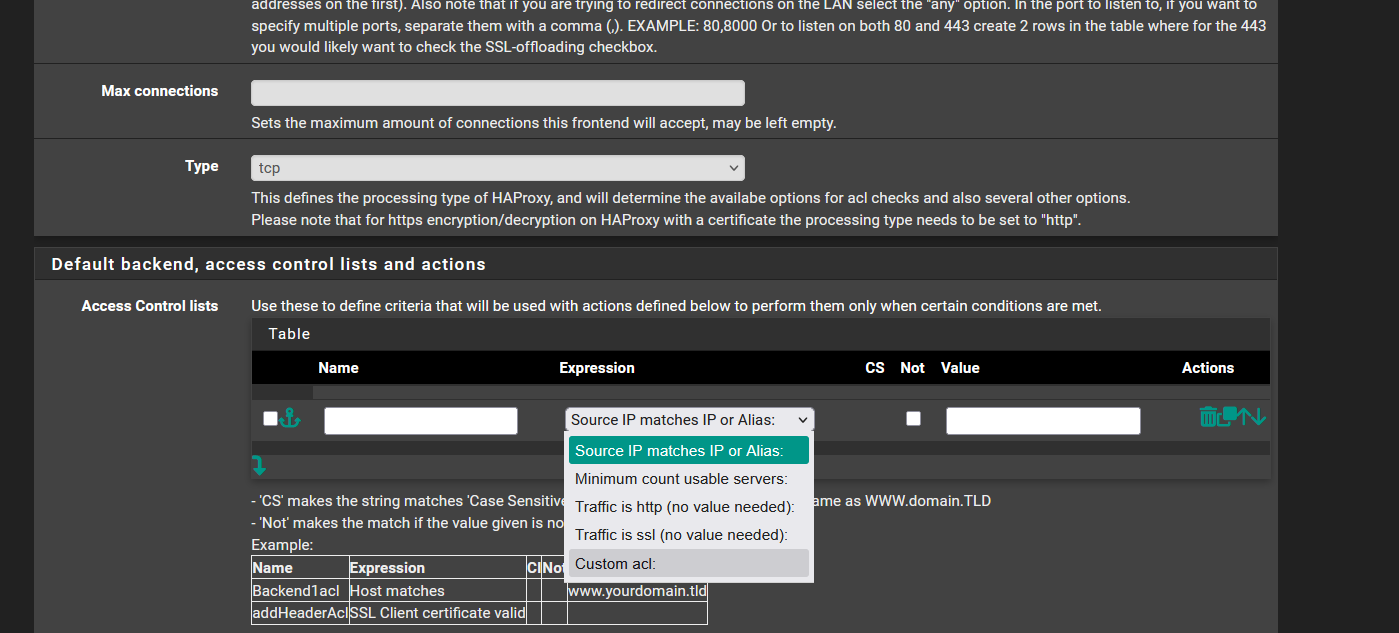Image resolution: width=1399 pixels, height=633 pixels.
Task: Collapse the Expression dropdown in the ACL row
Action: pyautogui.click(x=689, y=420)
